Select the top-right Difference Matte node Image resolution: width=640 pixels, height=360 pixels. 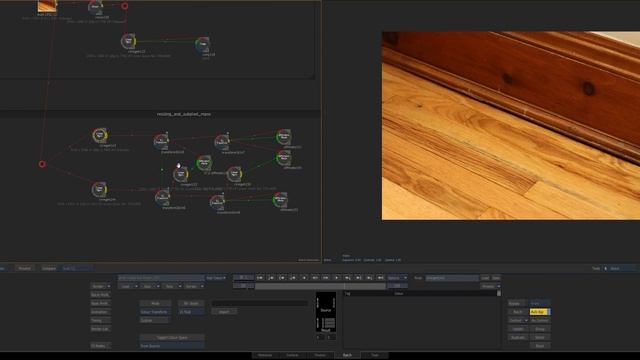click(x=284, y=137)
